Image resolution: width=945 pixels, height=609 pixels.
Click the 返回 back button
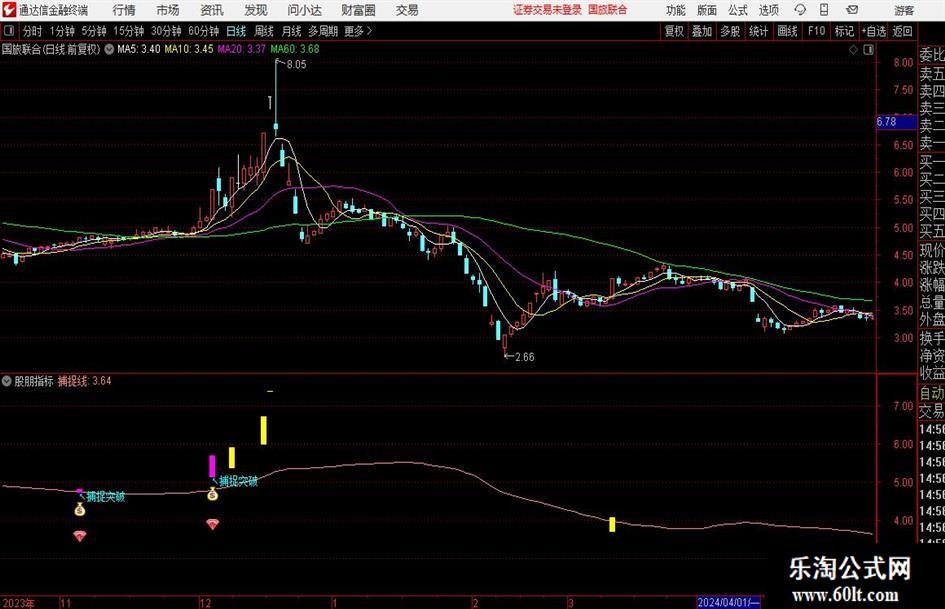pos(902,31)
